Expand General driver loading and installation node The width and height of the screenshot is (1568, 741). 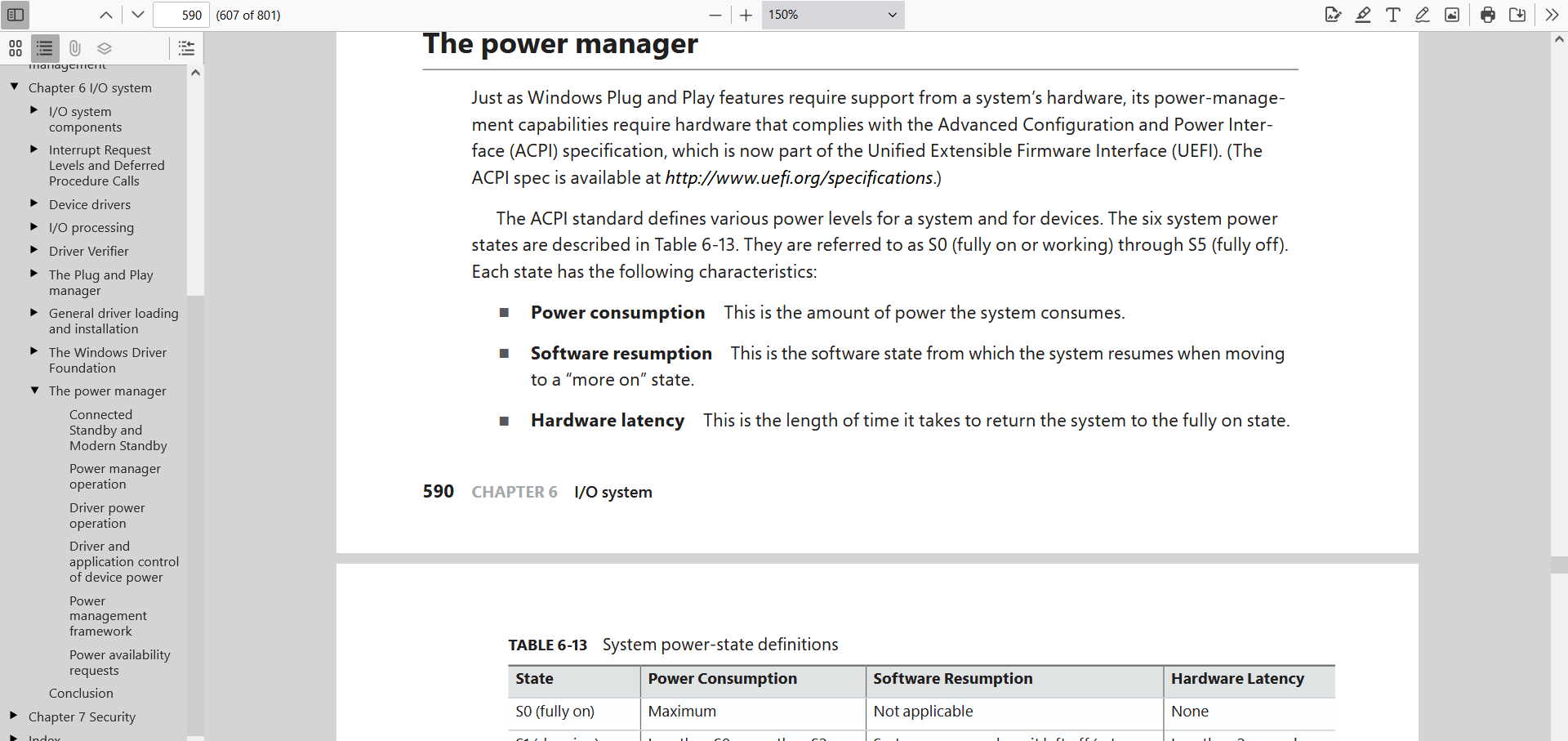pos(34,312)
